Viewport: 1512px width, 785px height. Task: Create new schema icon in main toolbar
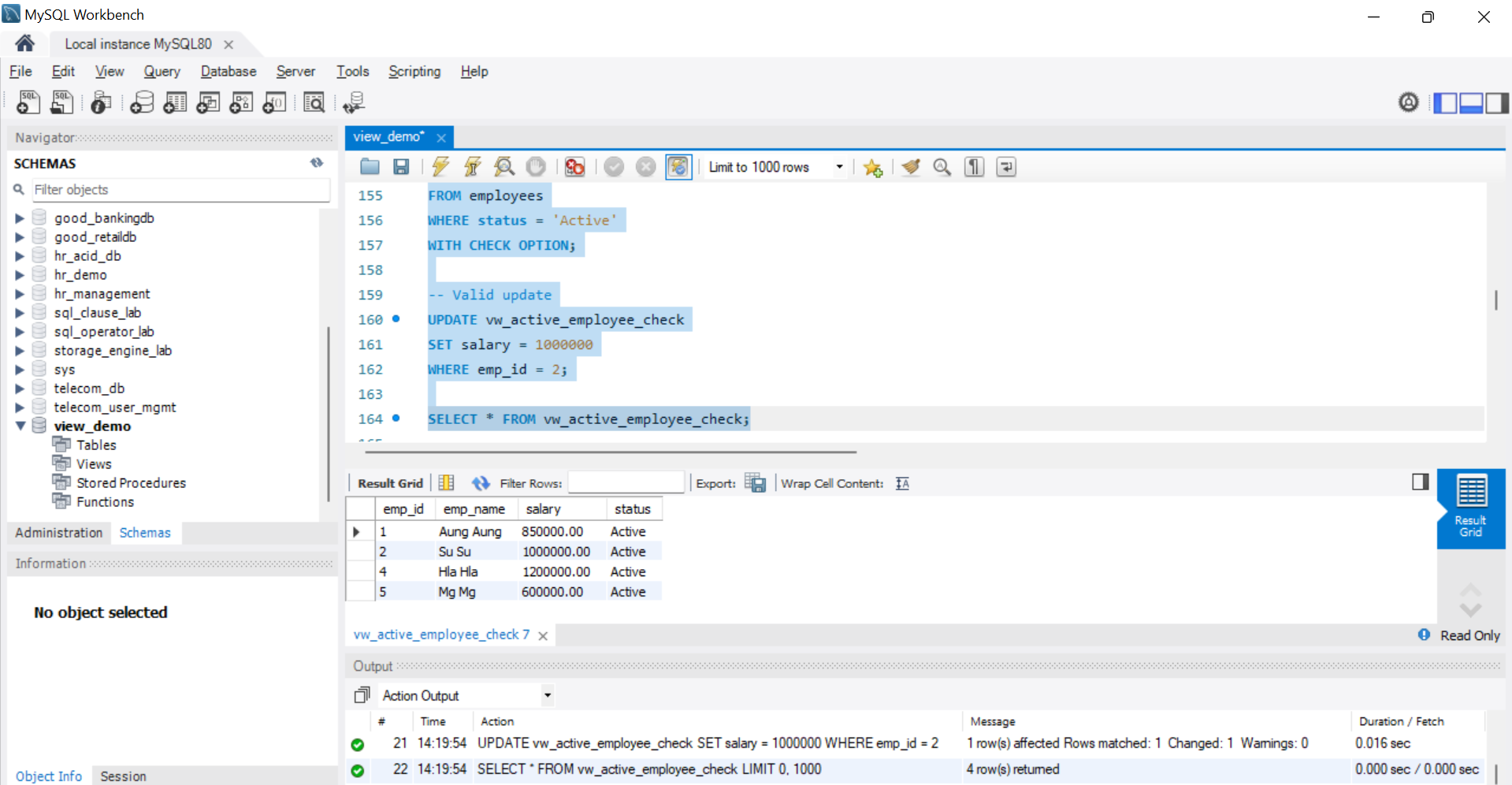click(x=142, y=102)
